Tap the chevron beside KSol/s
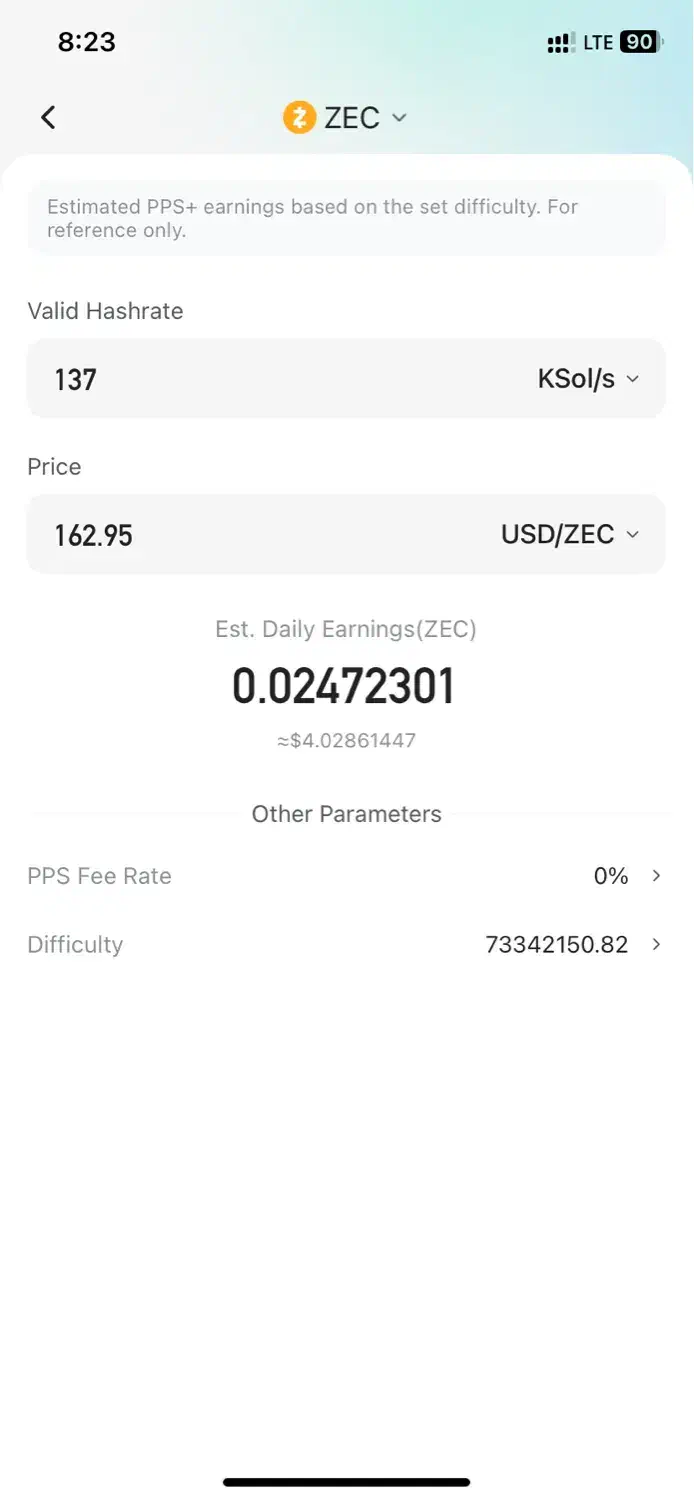 632,379
